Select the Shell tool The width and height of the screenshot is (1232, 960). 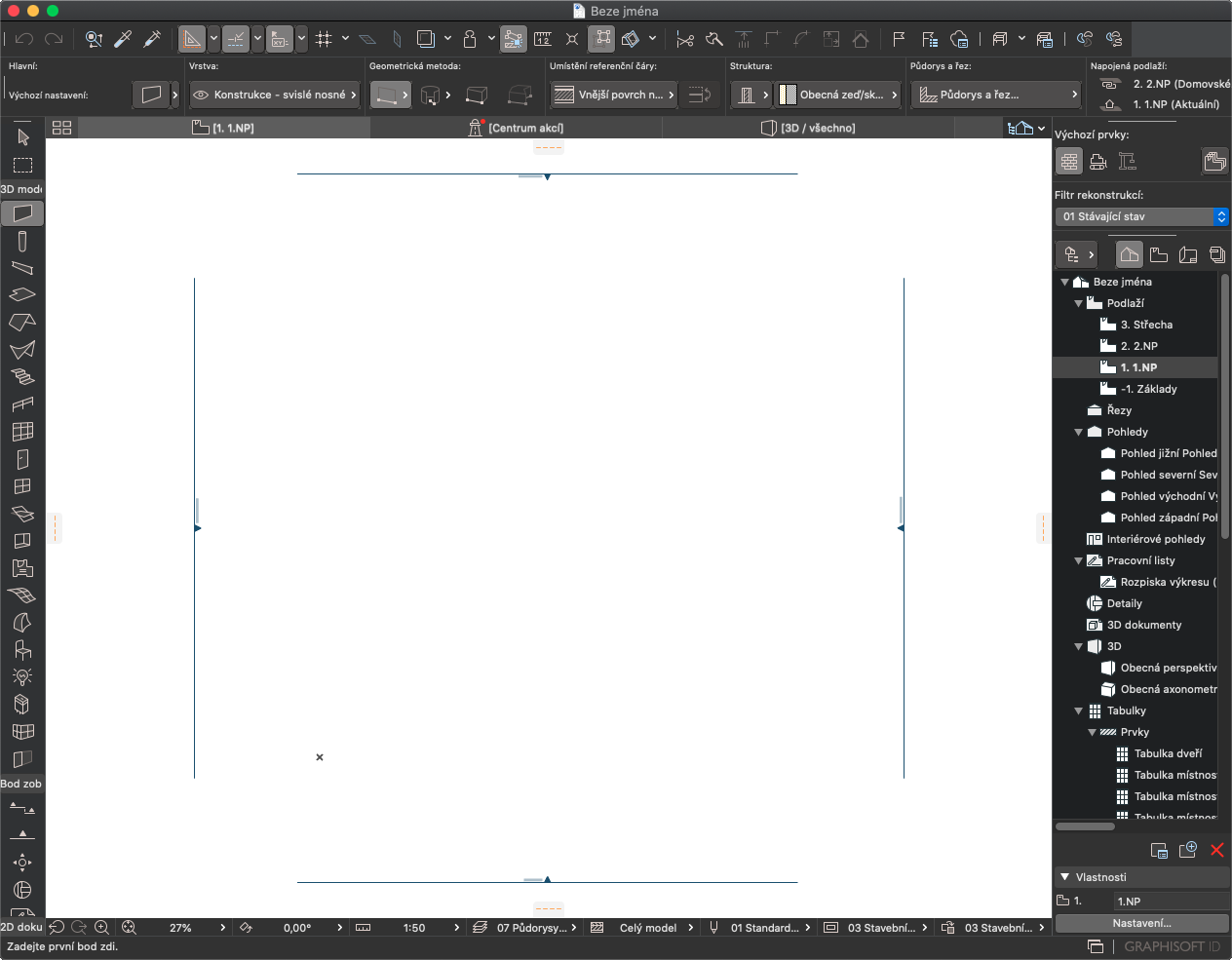(22, 349)
